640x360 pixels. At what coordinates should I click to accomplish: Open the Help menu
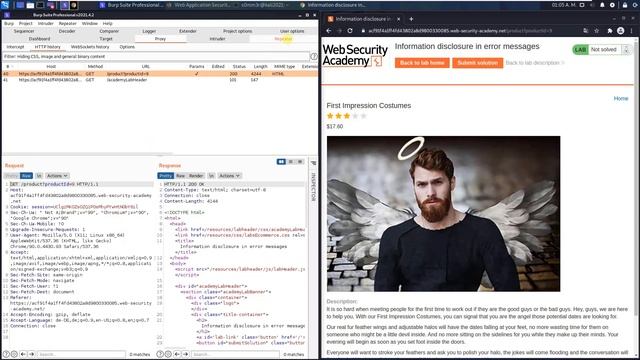click(x=107, y=24)
